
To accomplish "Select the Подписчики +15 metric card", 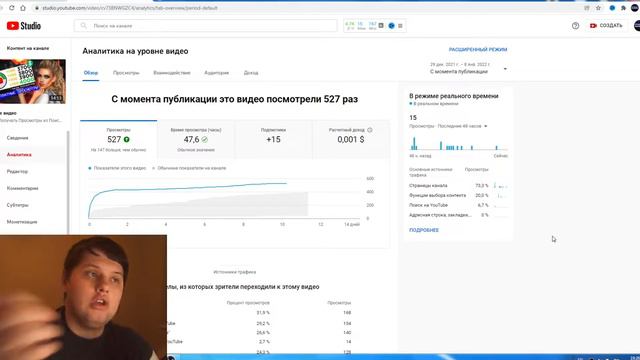I will (273, 139).
